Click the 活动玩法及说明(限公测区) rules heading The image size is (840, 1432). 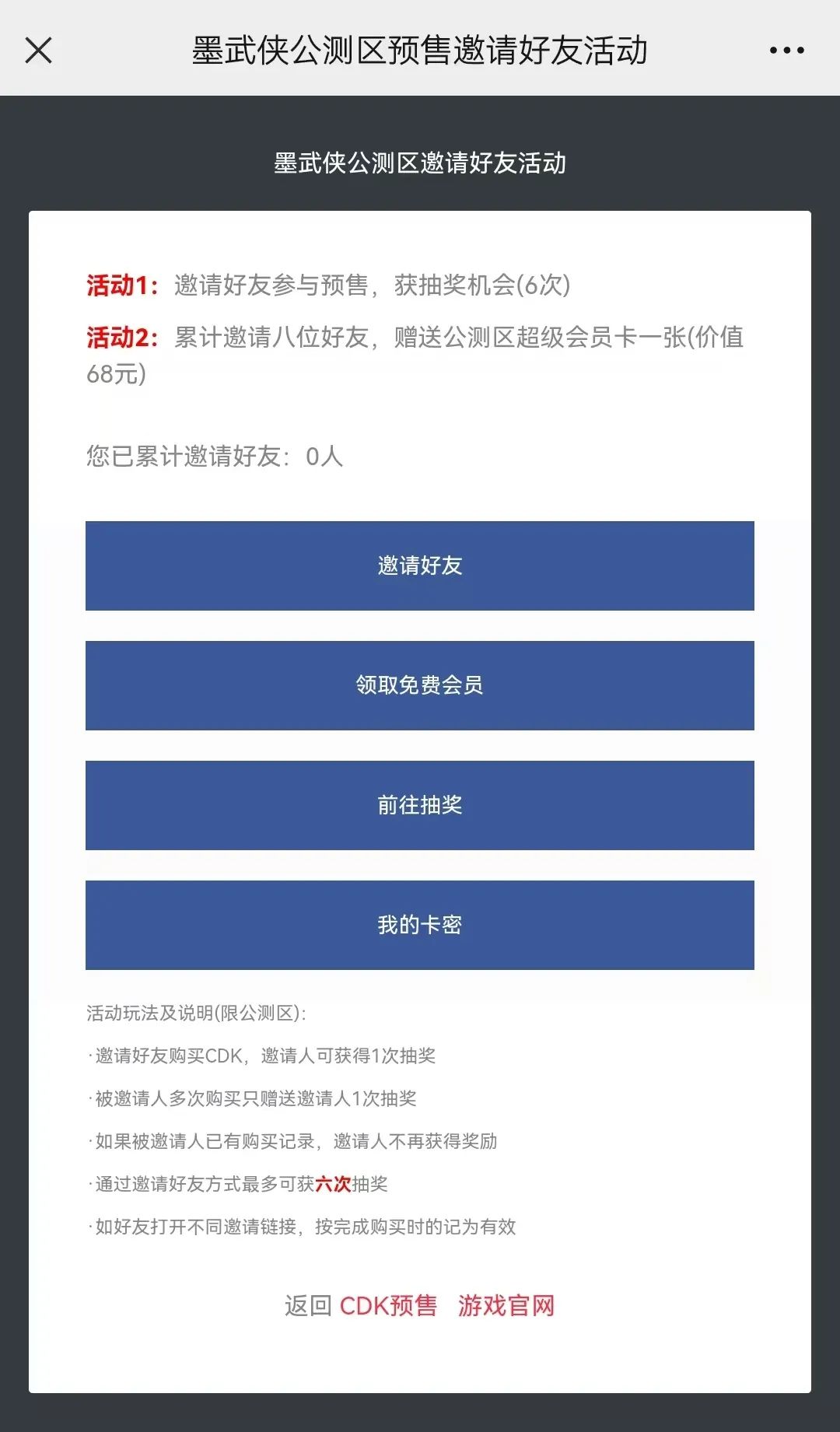click(196, 1013)
